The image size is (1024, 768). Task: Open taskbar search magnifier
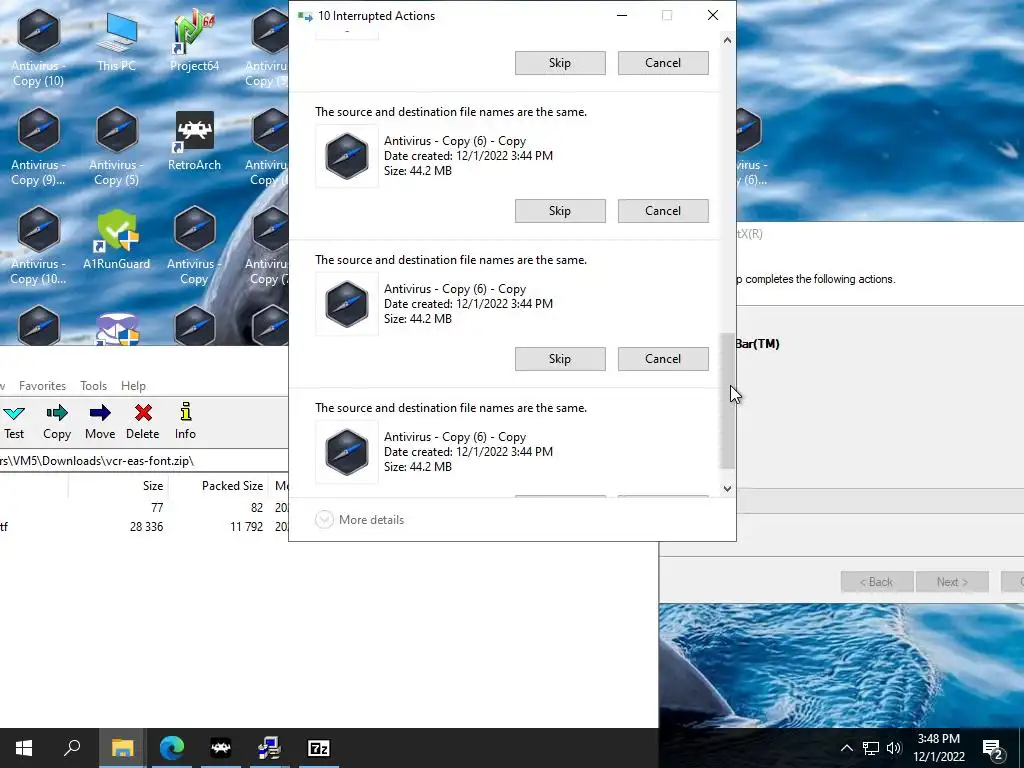point(72,748)
